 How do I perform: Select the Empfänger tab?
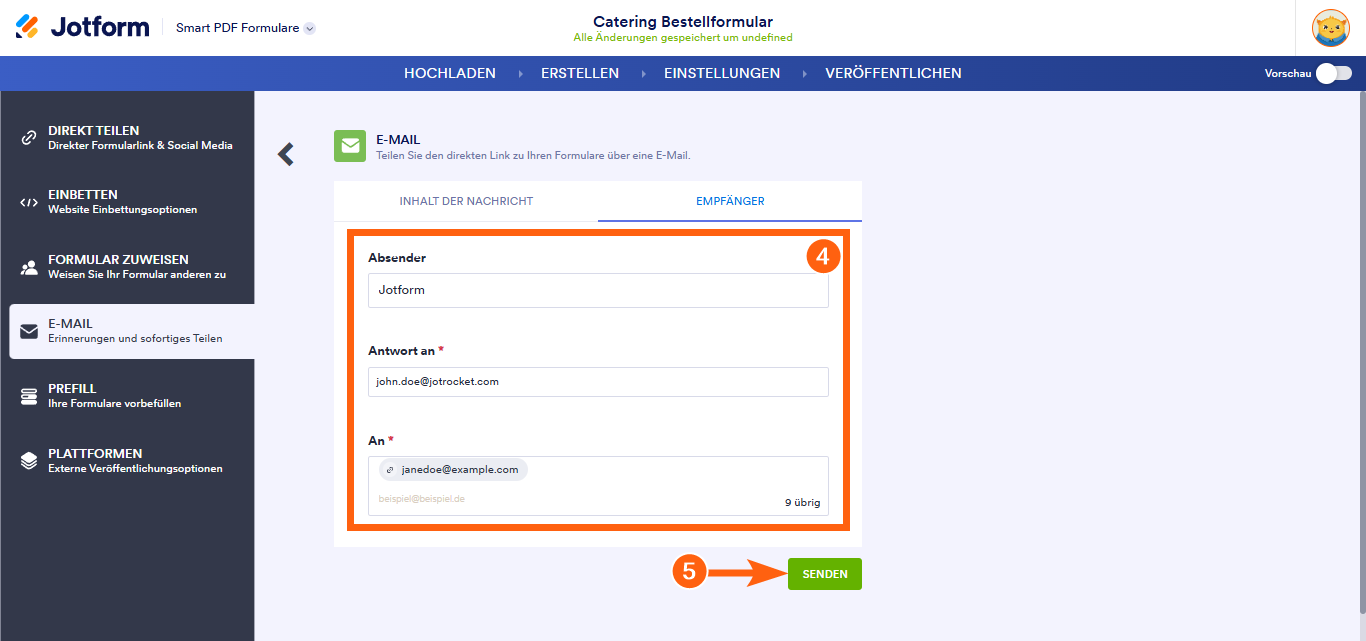tap(730, 201)
